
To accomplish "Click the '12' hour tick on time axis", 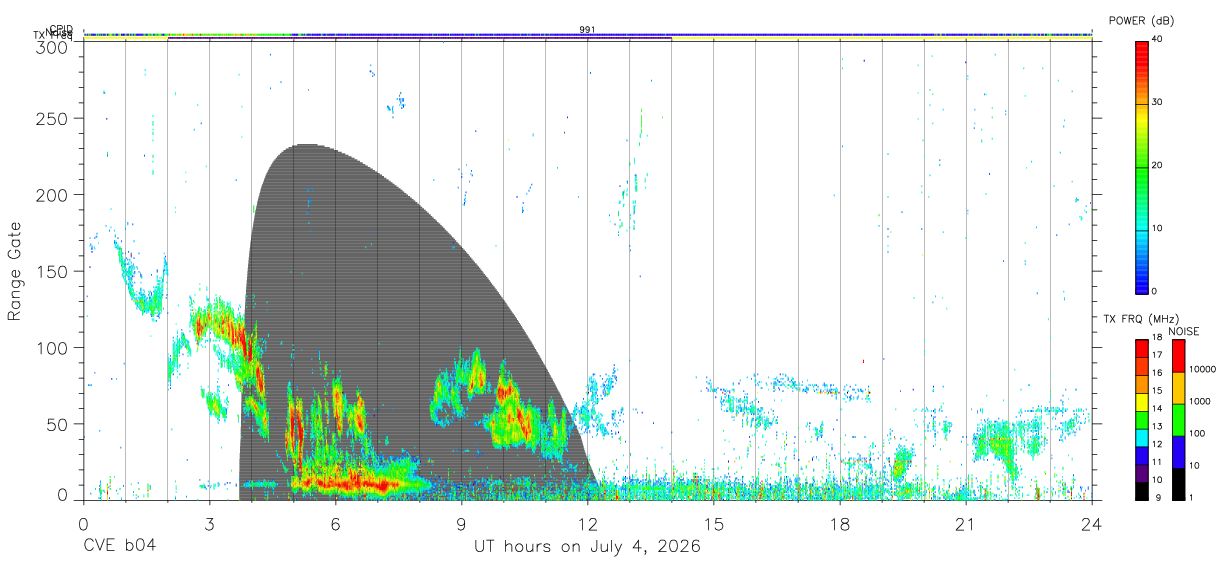I will [x=587, y=525].
